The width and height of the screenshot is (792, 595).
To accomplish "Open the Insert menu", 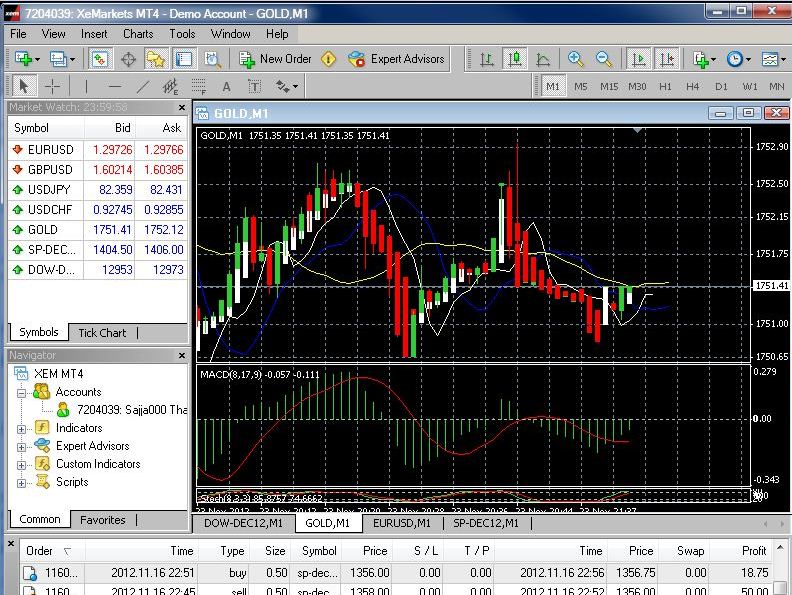I will pos(94,34).
